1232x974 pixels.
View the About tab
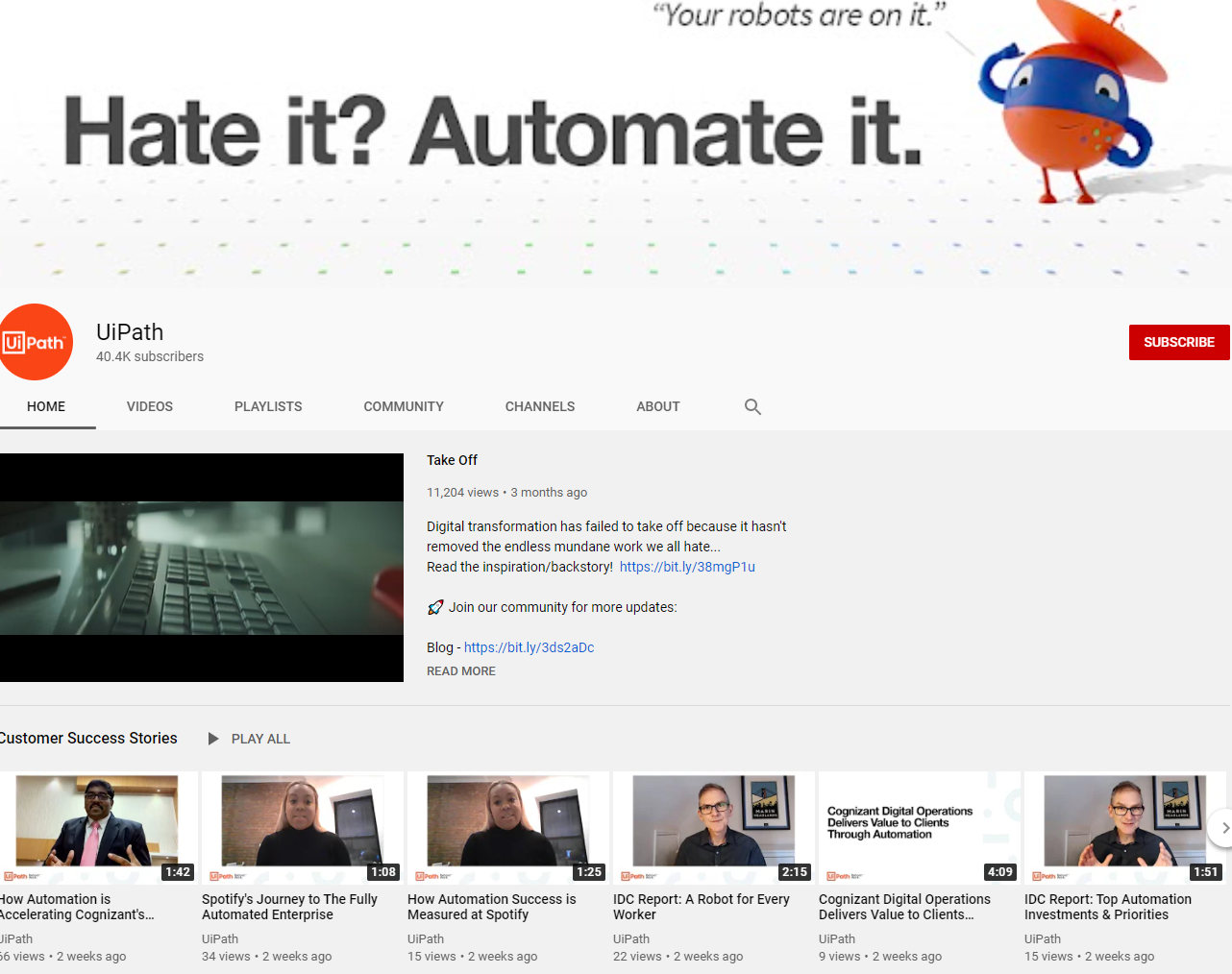click(657, 407)
